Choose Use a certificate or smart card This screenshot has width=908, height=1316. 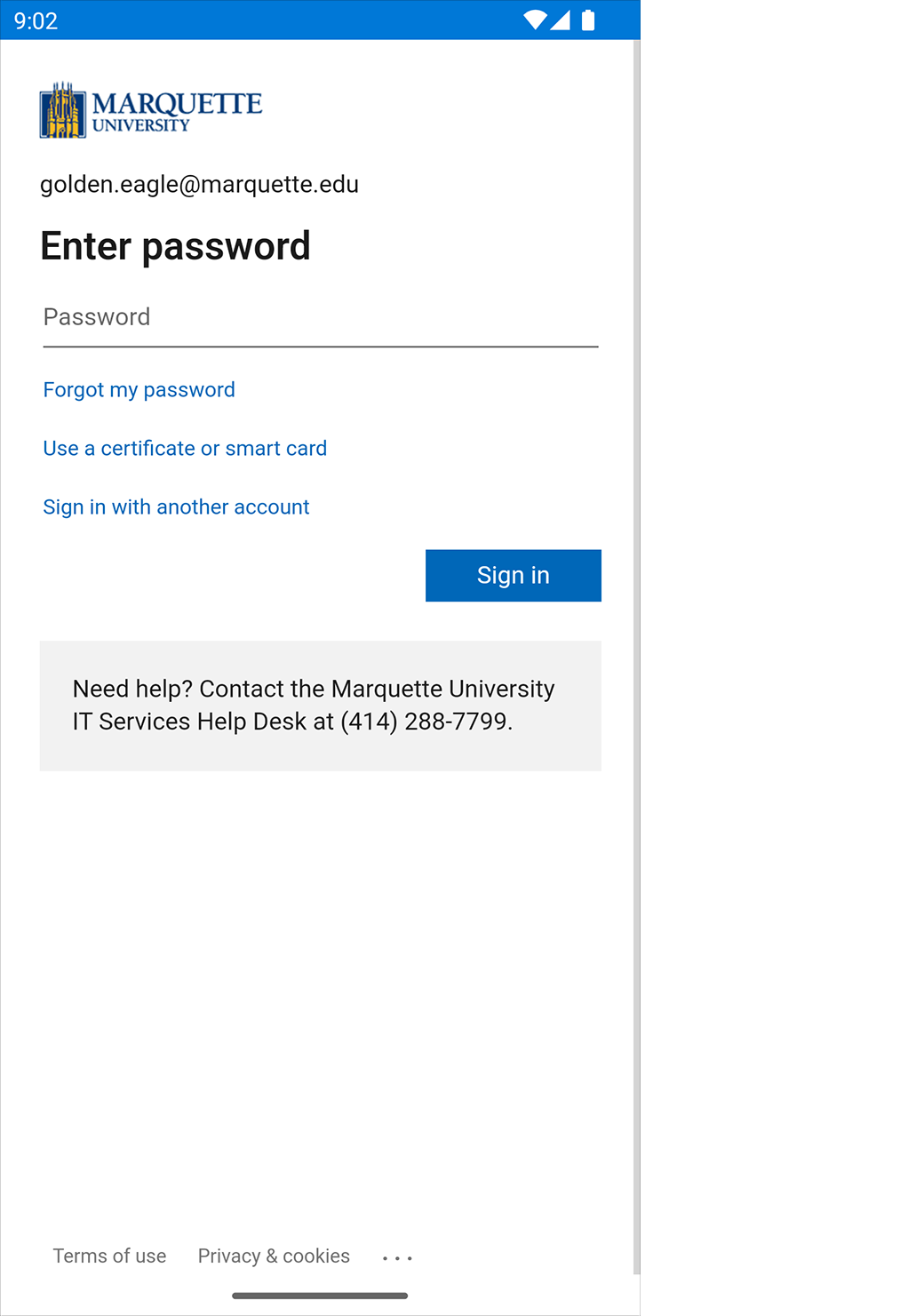(x=185, y=449)
